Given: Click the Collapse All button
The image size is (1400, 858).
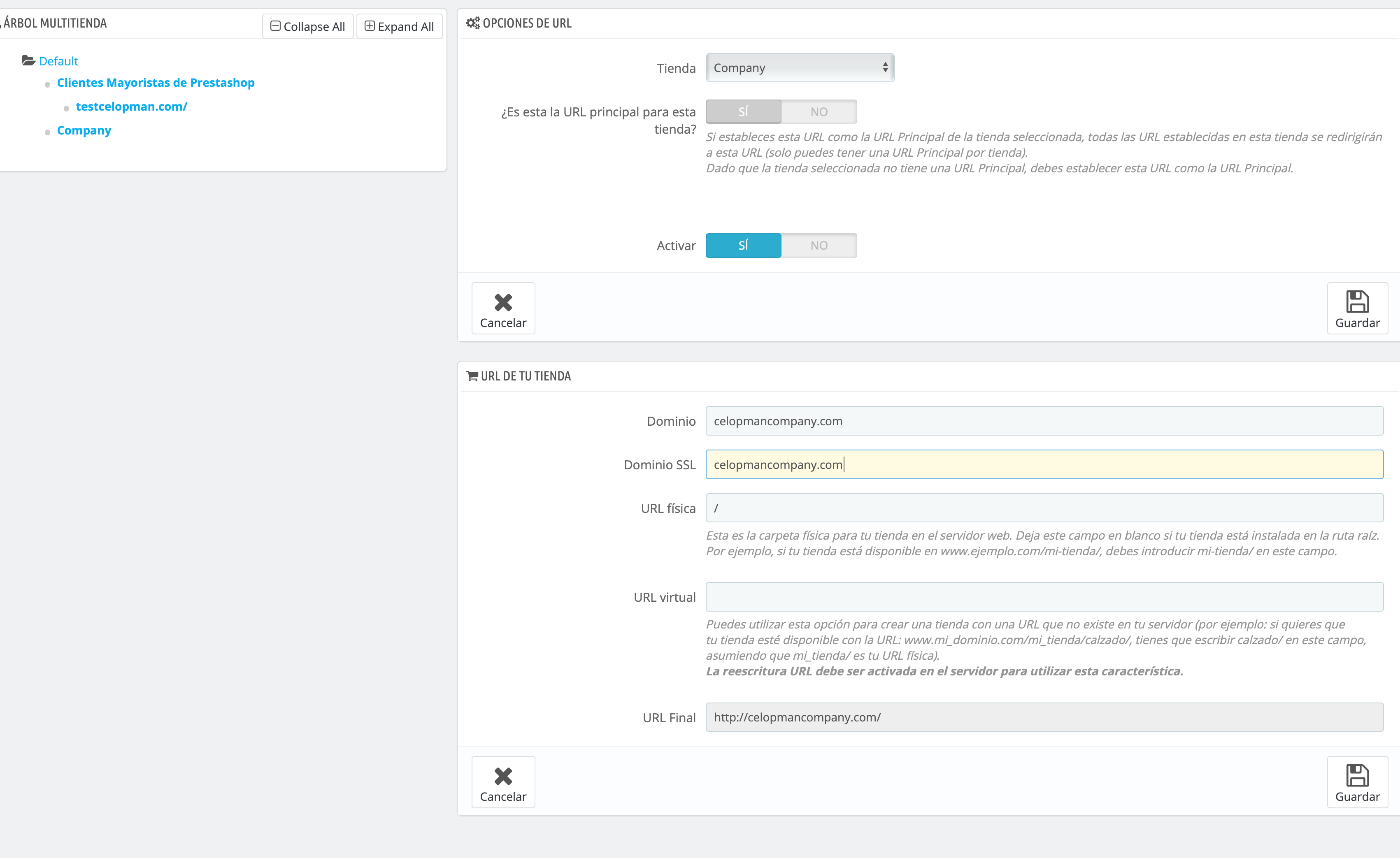Looking at the screenshot, I should click(307, 26).
